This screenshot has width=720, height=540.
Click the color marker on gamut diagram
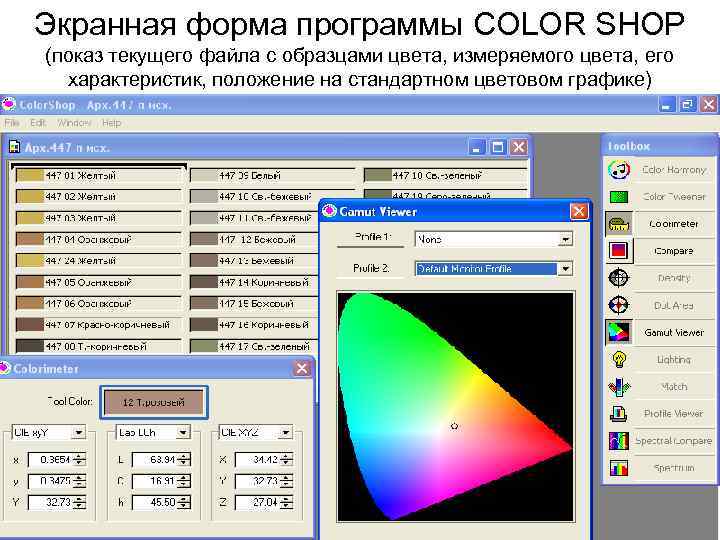(x=454, y=426)
